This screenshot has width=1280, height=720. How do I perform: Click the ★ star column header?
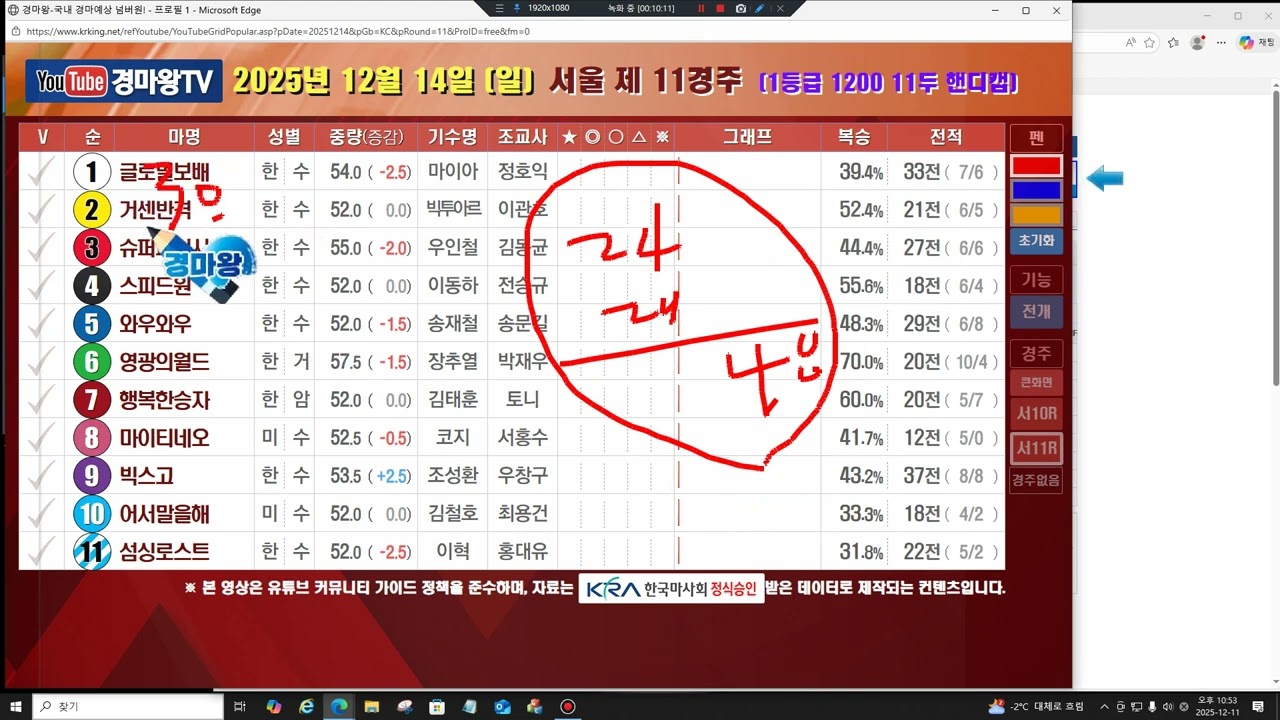point(569,137)
